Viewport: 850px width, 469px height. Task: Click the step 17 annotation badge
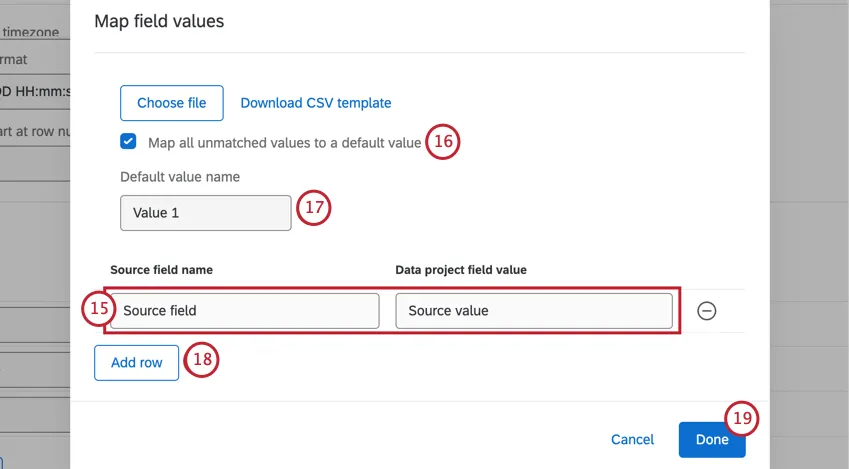[x=314, y=210]
